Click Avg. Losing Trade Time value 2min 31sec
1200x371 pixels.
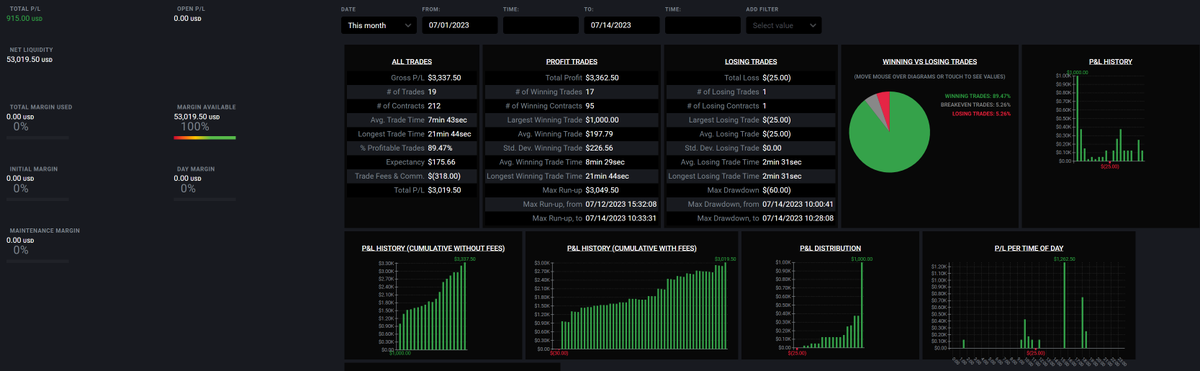(783, 161)
